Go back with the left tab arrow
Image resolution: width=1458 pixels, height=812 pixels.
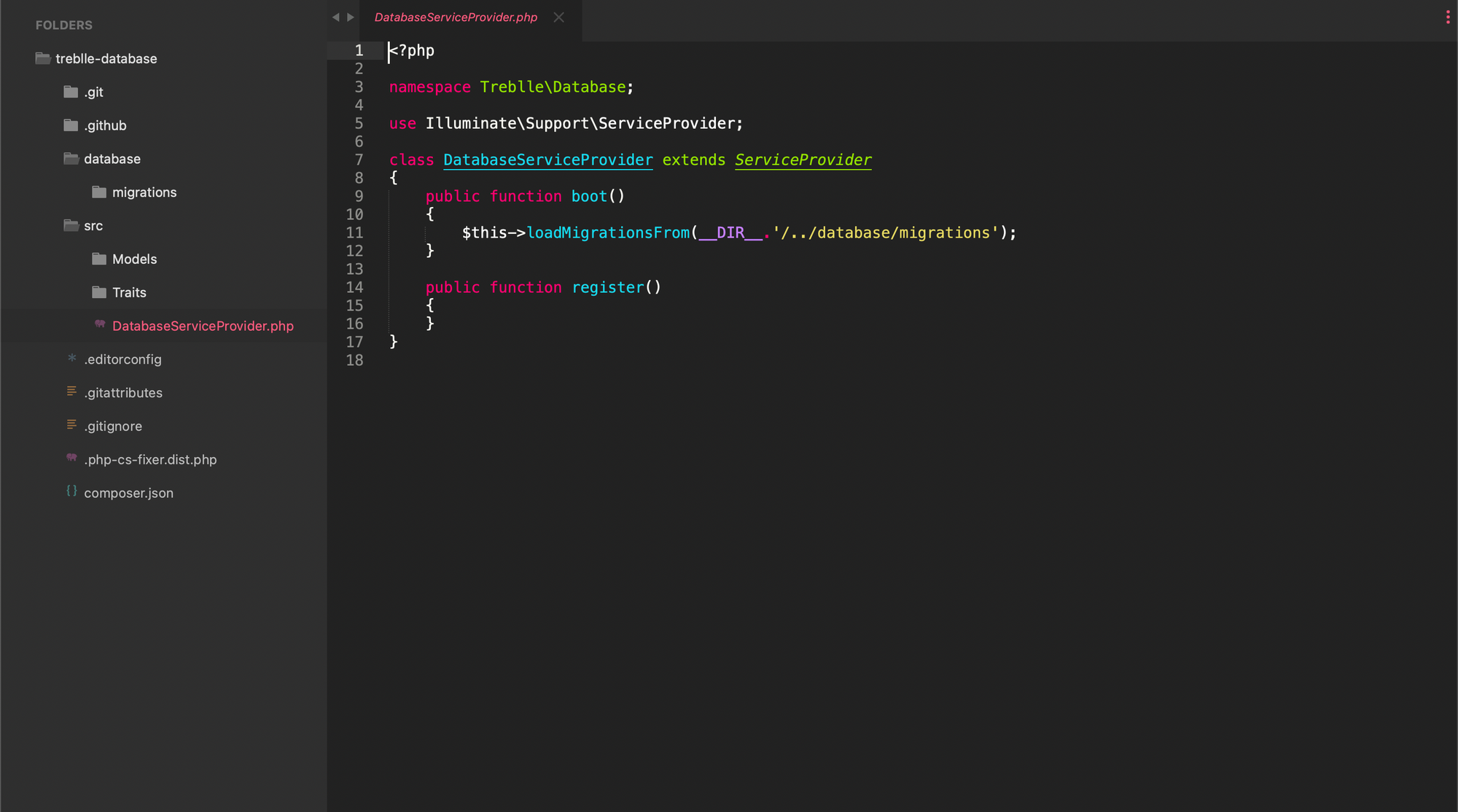pos(335,17)
